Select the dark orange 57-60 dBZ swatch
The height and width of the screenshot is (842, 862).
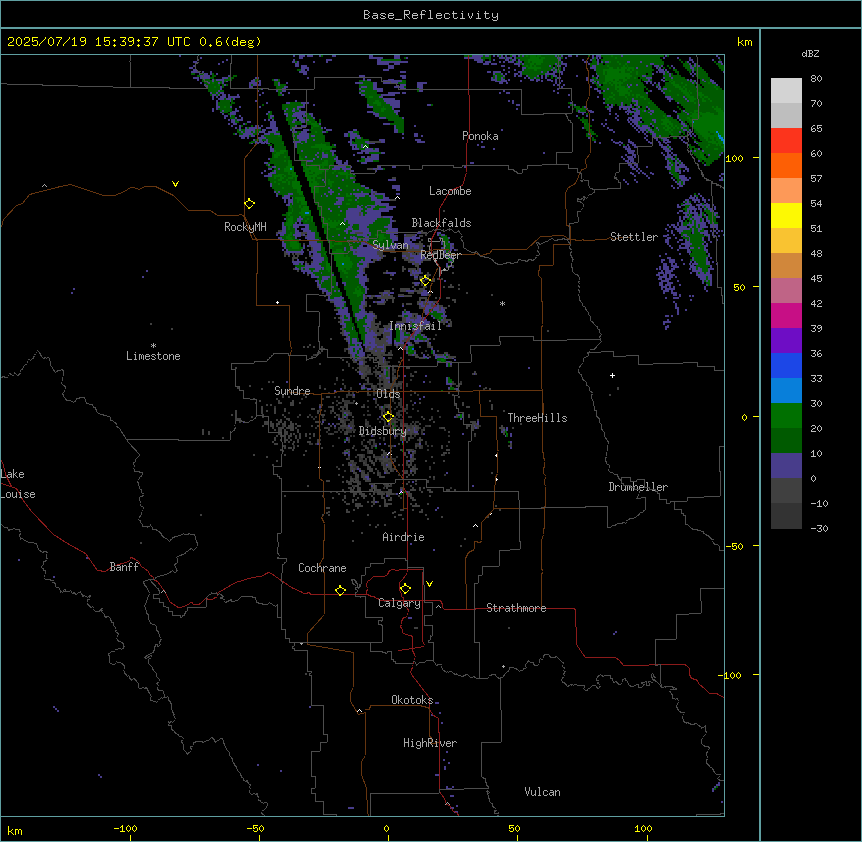point(786,165)
